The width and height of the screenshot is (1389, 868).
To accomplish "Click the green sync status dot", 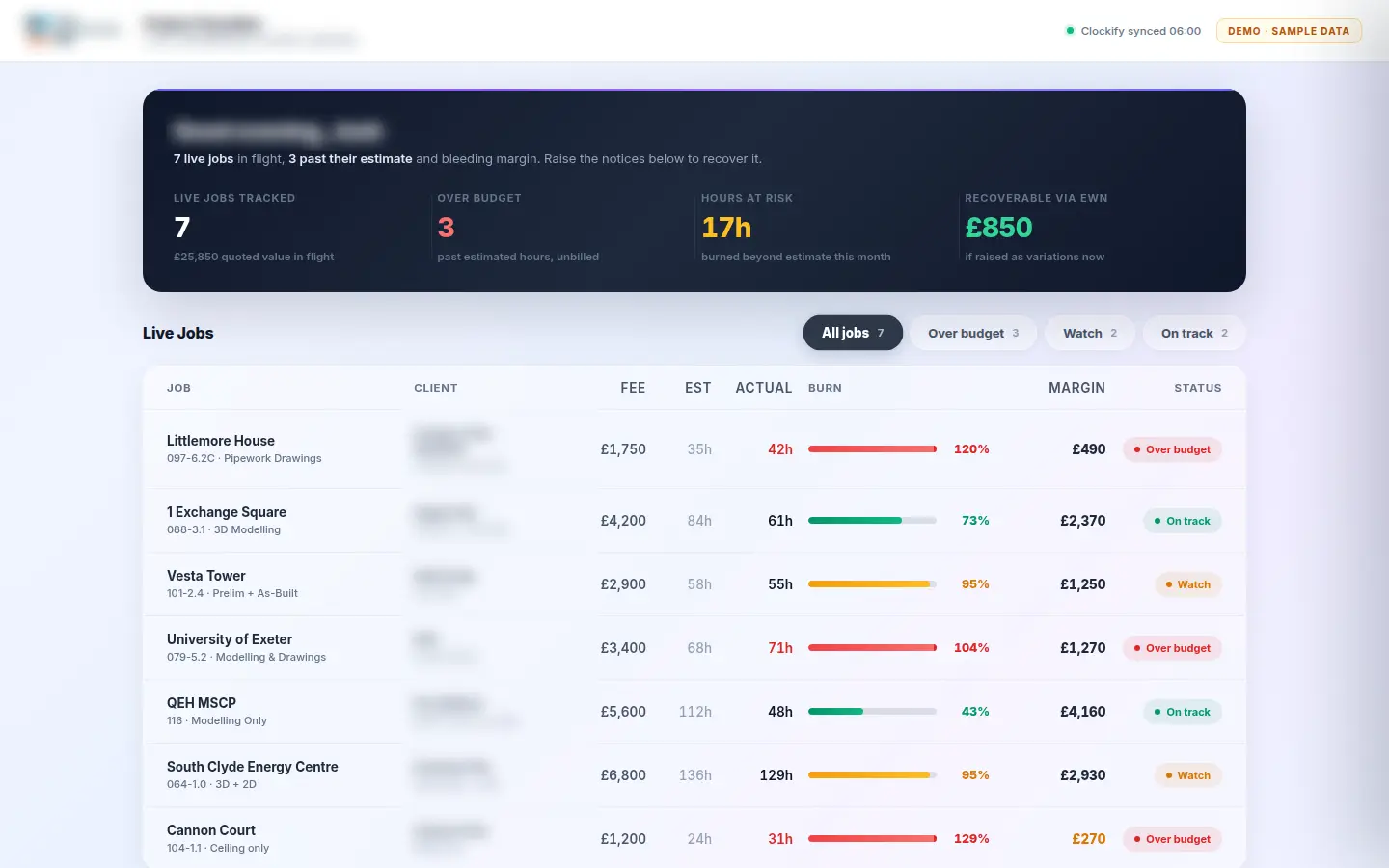I will coord(1070,31).
